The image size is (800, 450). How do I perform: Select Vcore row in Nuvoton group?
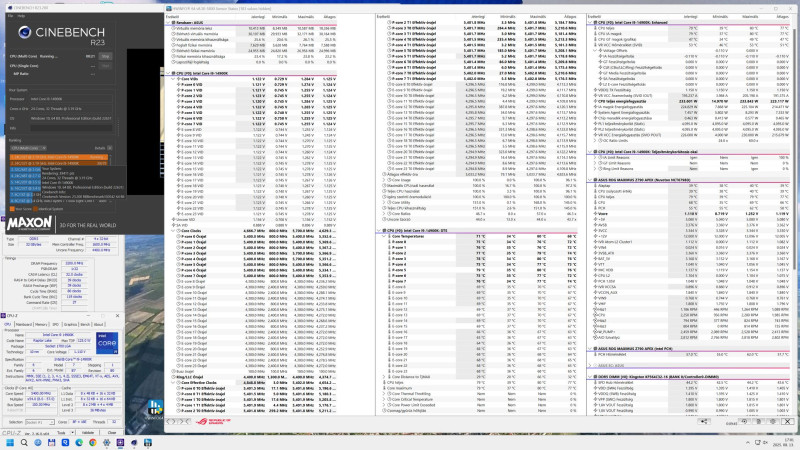coord(689,214)
